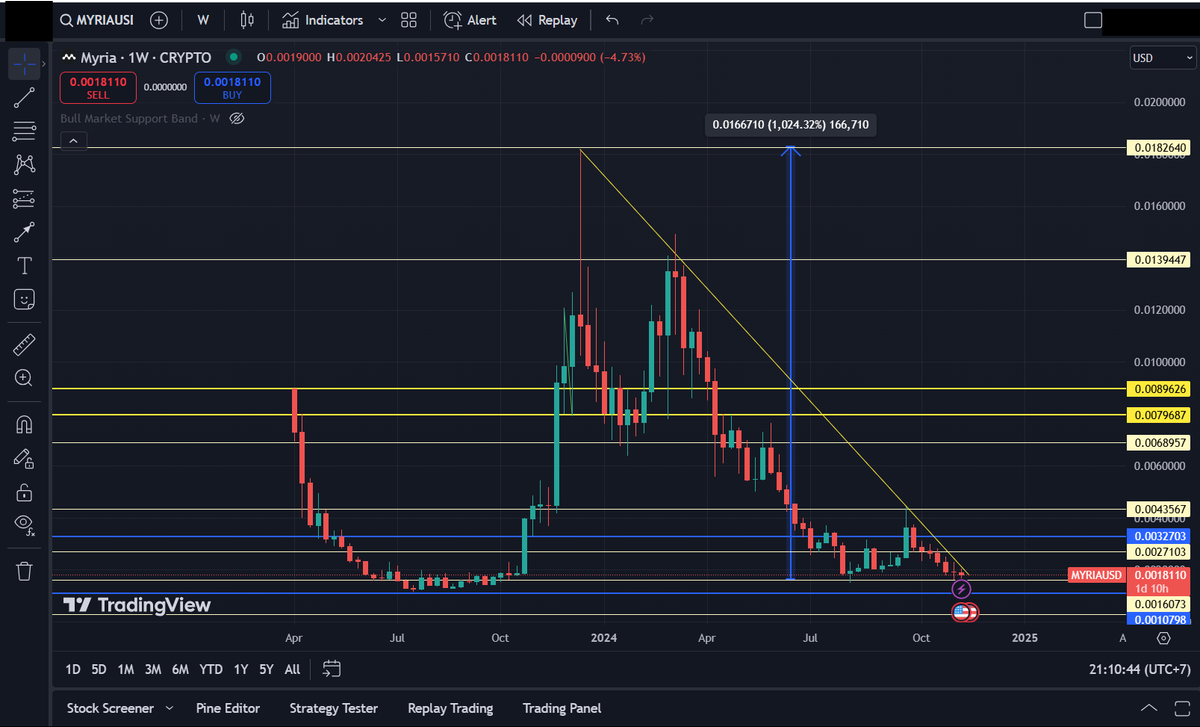
Task: Select the text annotation tool
Action: pos(25,266)
